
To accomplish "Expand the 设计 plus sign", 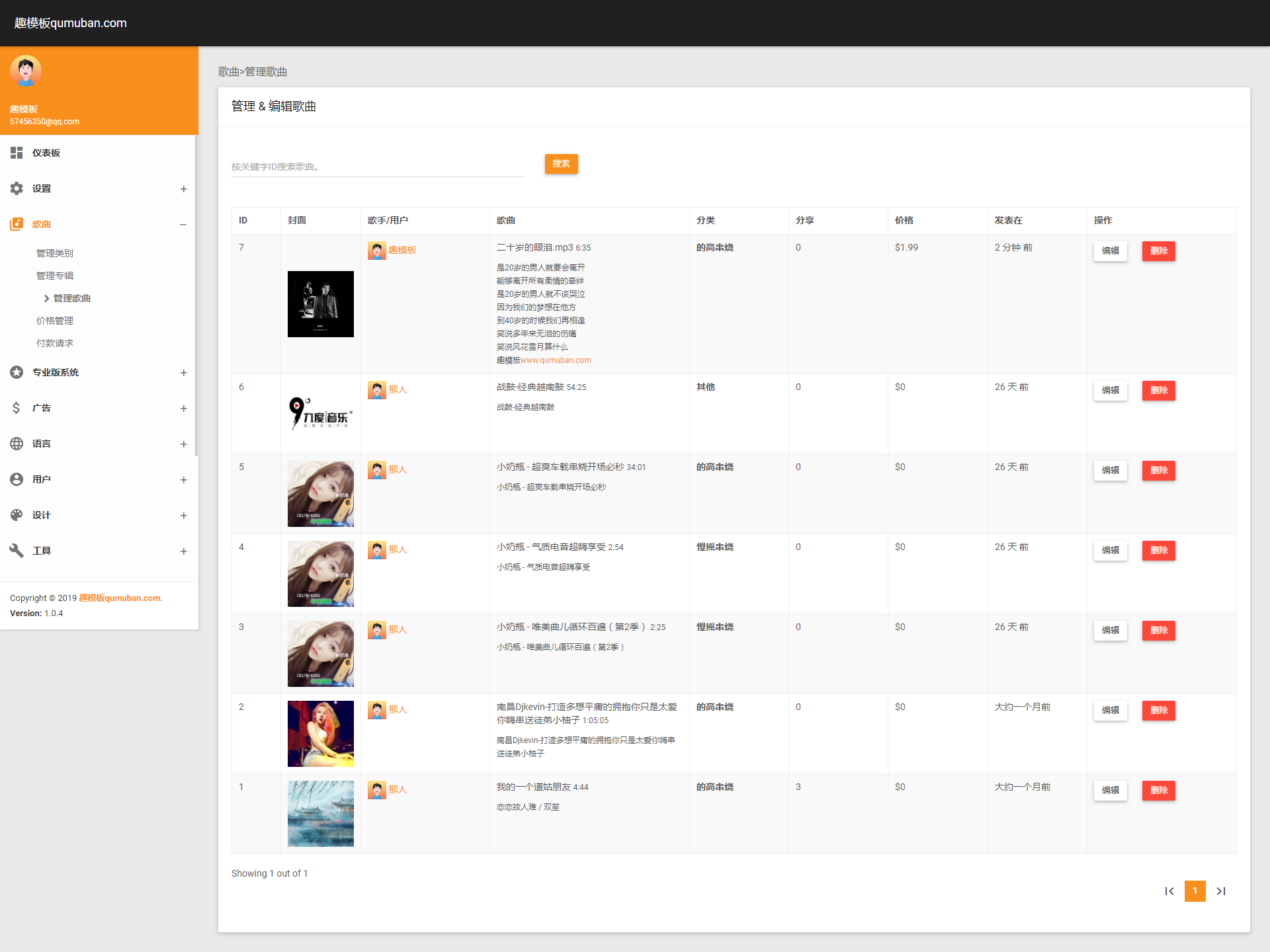I will click(183, 516).
